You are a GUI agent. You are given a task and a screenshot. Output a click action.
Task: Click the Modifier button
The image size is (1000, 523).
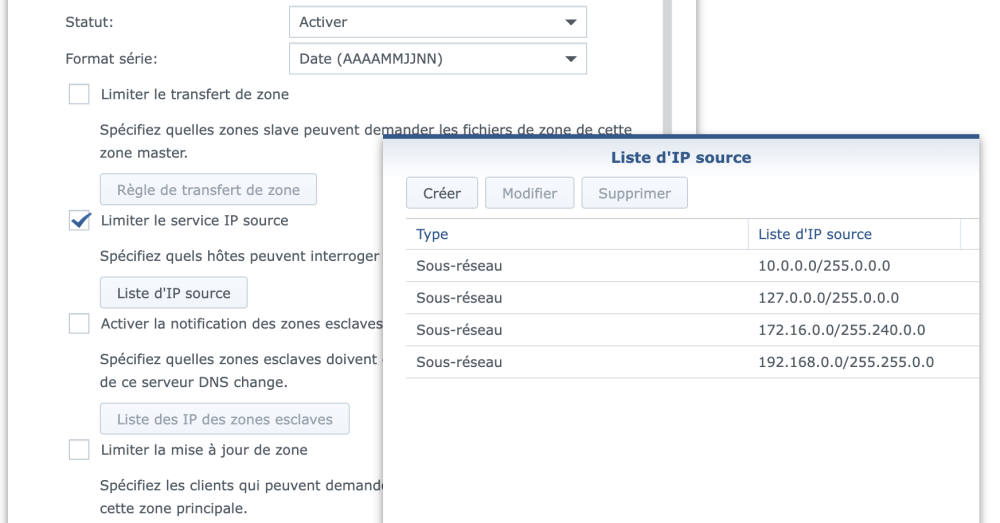click(529, 193)
